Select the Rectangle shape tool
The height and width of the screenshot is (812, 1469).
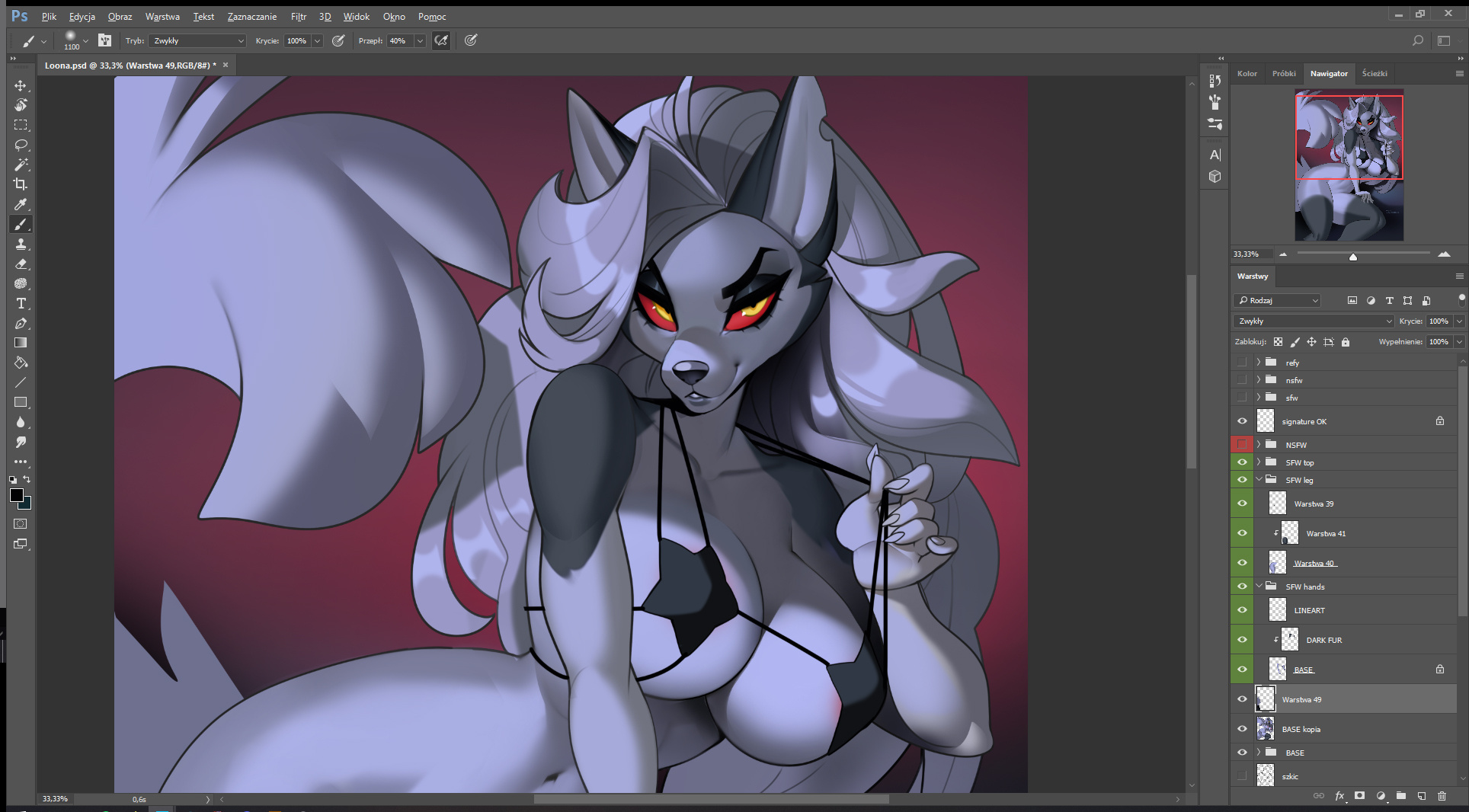(x=21, y=402)
